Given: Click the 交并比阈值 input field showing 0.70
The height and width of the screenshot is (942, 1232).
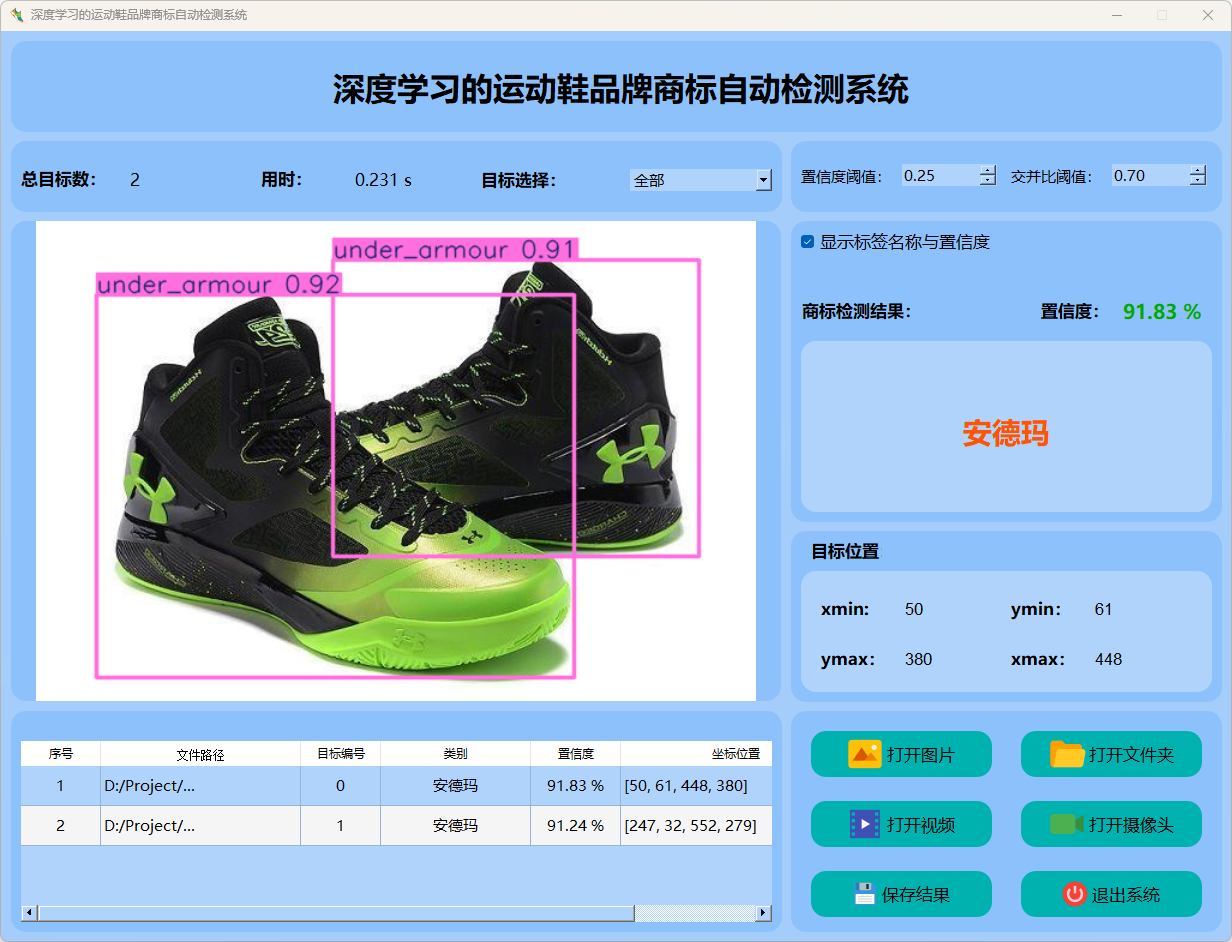Looking at the screenshot, I should pos(1150,175).
